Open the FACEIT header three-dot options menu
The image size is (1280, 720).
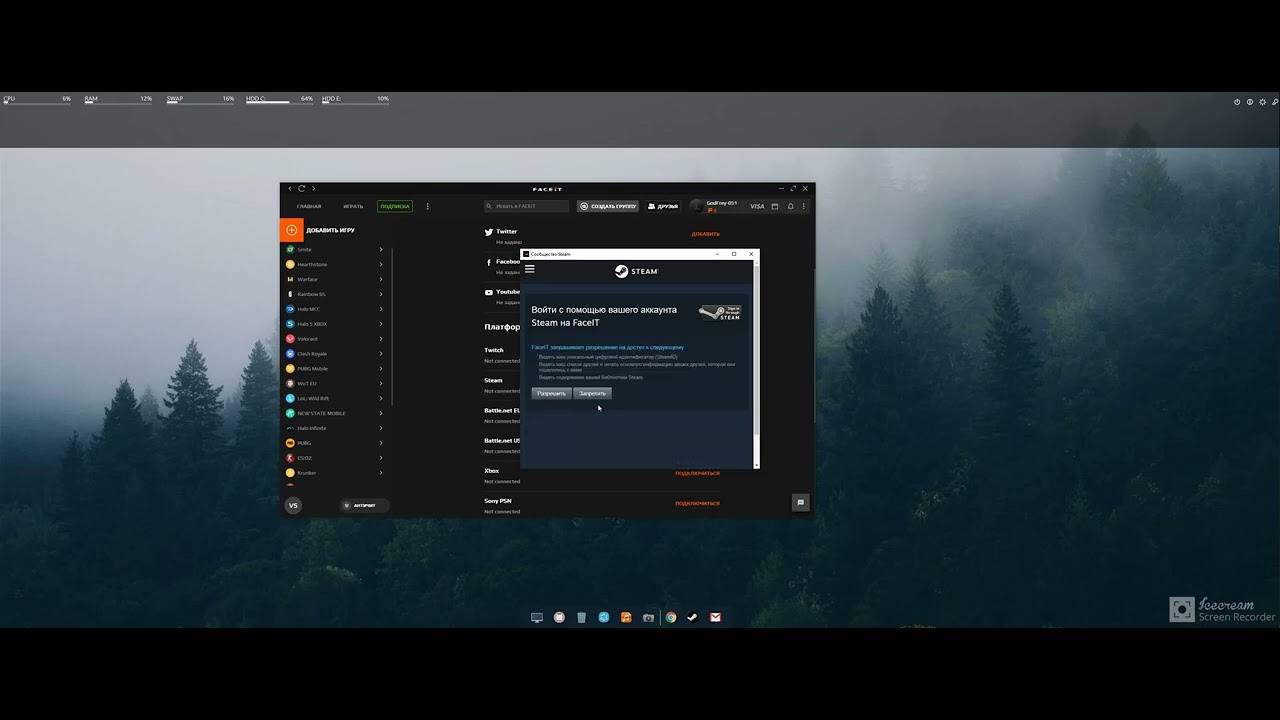[x=803, y=206]
